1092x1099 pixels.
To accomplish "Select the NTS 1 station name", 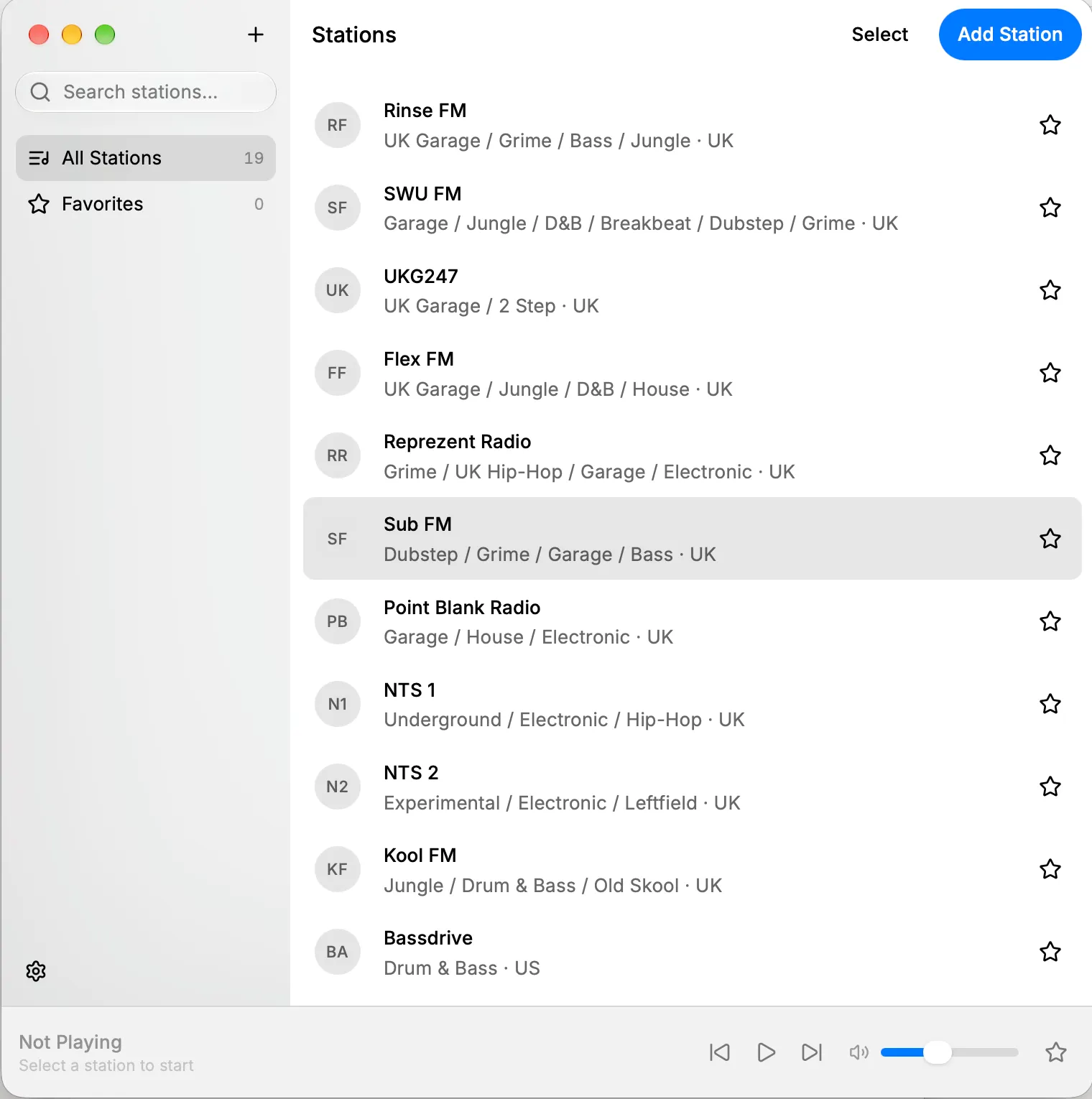I will click(x=410, y=690).
